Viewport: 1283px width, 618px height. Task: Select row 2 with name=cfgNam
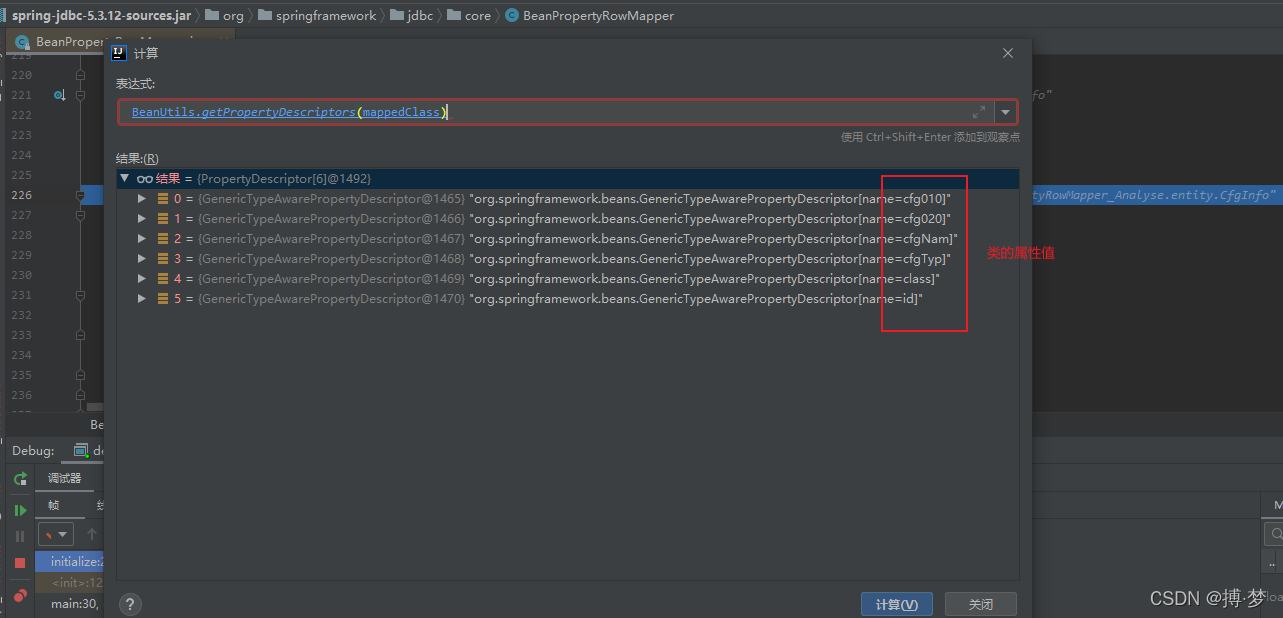(x=568, y=239)
